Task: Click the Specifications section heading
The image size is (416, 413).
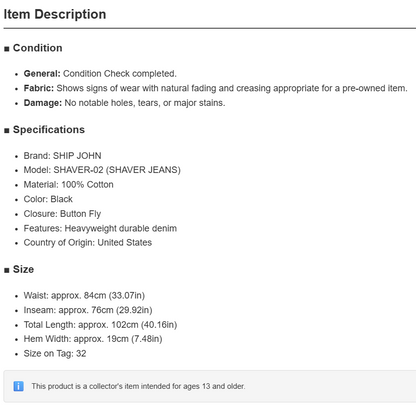Action: tap(49, 130)
